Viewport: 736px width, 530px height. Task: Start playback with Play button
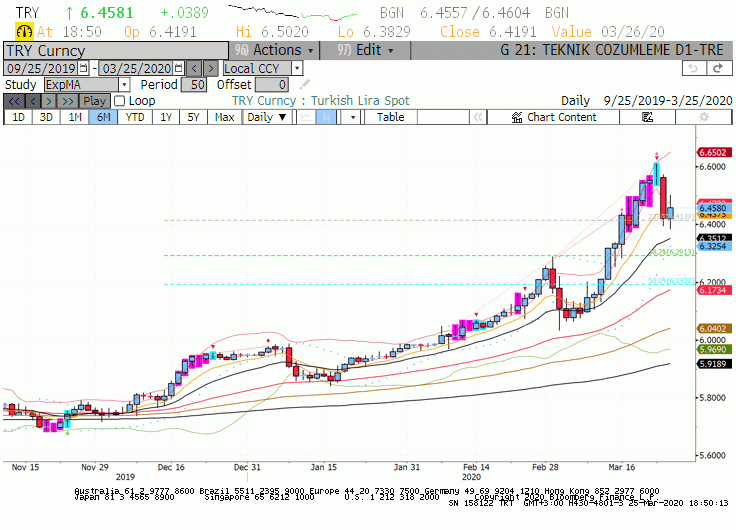pos(94,101)
